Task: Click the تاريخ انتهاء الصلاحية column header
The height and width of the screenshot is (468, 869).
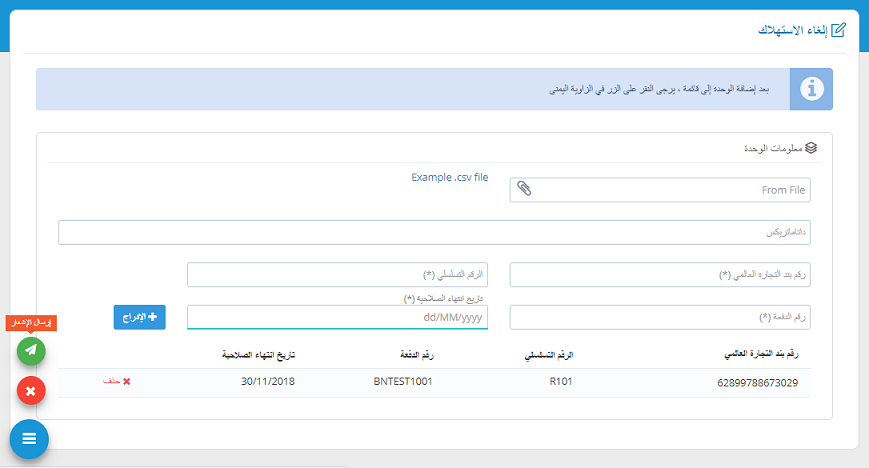Action: coord(258,355)
